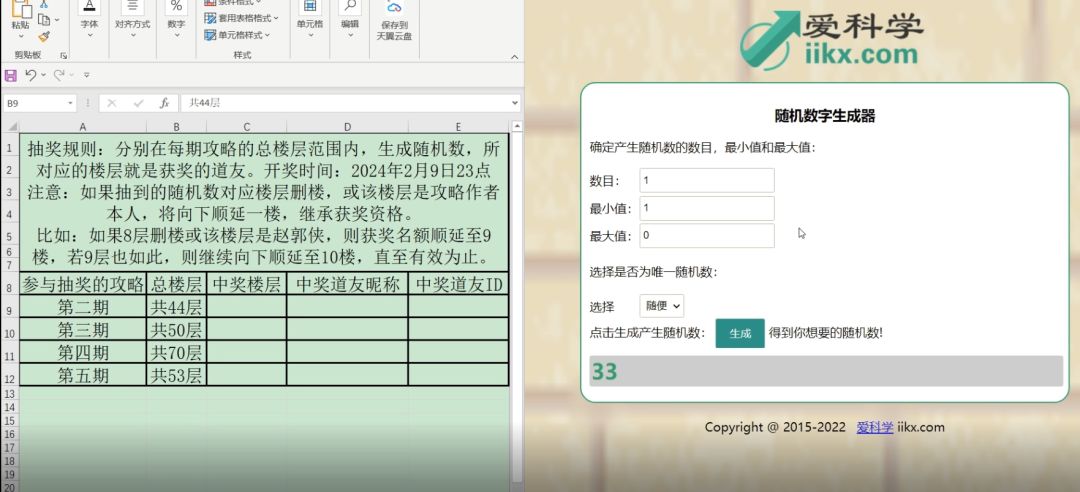The image size is (1080, 492).
Task: Select column D header
Action: pyautogui.click(x=347, y=127)
